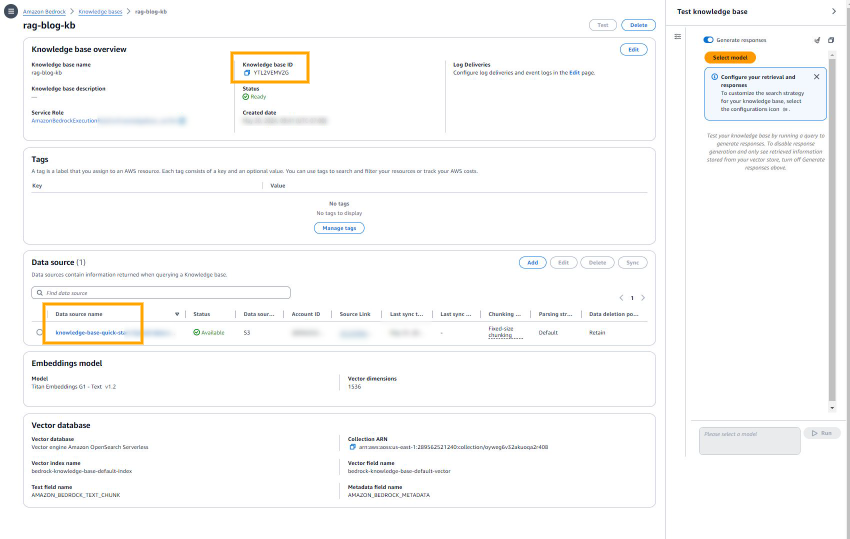This screenshot has width=850, height=539.
Task: Open the hamburger navigation menu
Action: 11,11
